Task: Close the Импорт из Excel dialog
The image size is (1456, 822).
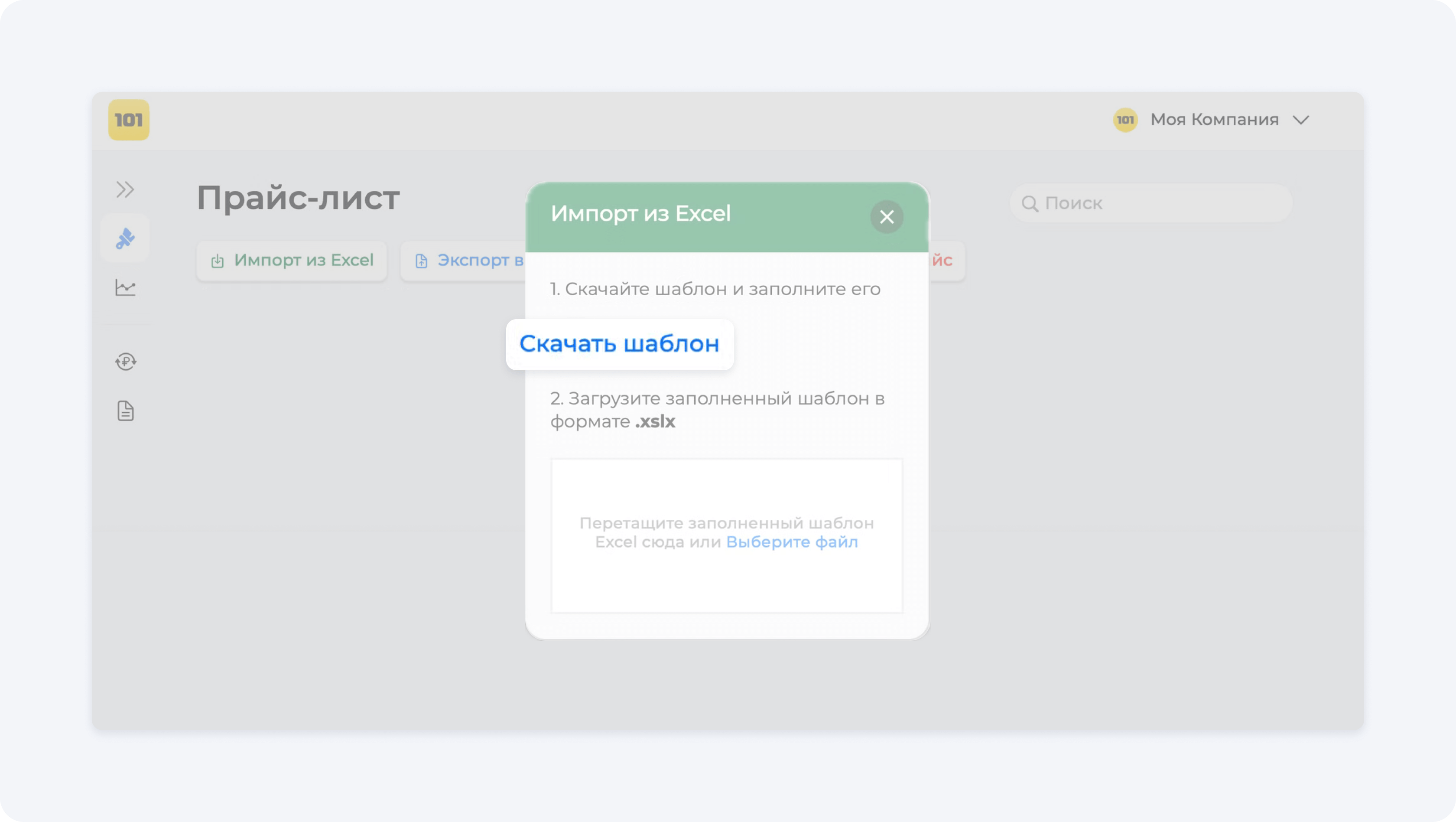Action: (886, 216)
